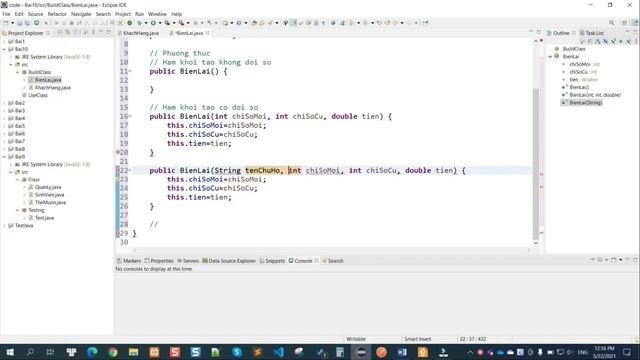
Task: Open Visual Studio Code from the taskbar
Action: tap(278, 352)
